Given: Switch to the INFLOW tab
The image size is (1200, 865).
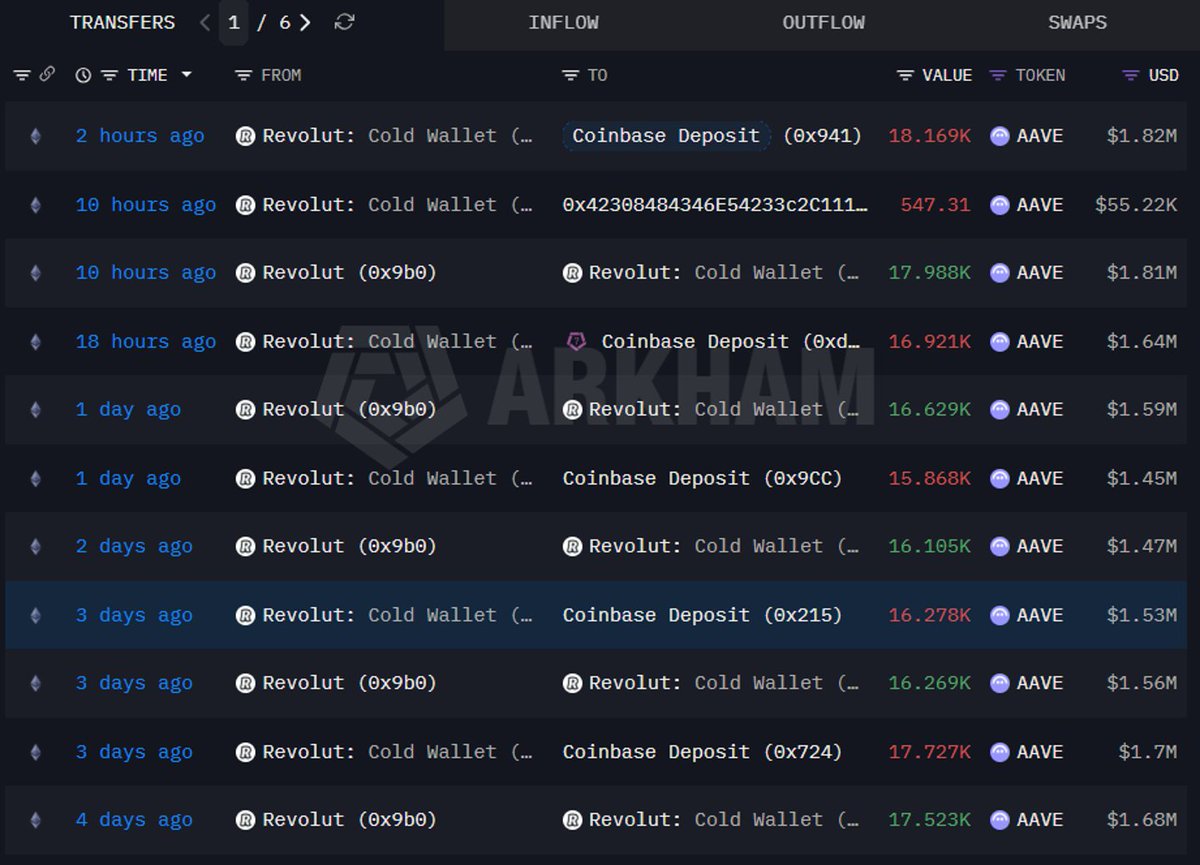Looking at the screenshot, I should click(x=564, y=22).
